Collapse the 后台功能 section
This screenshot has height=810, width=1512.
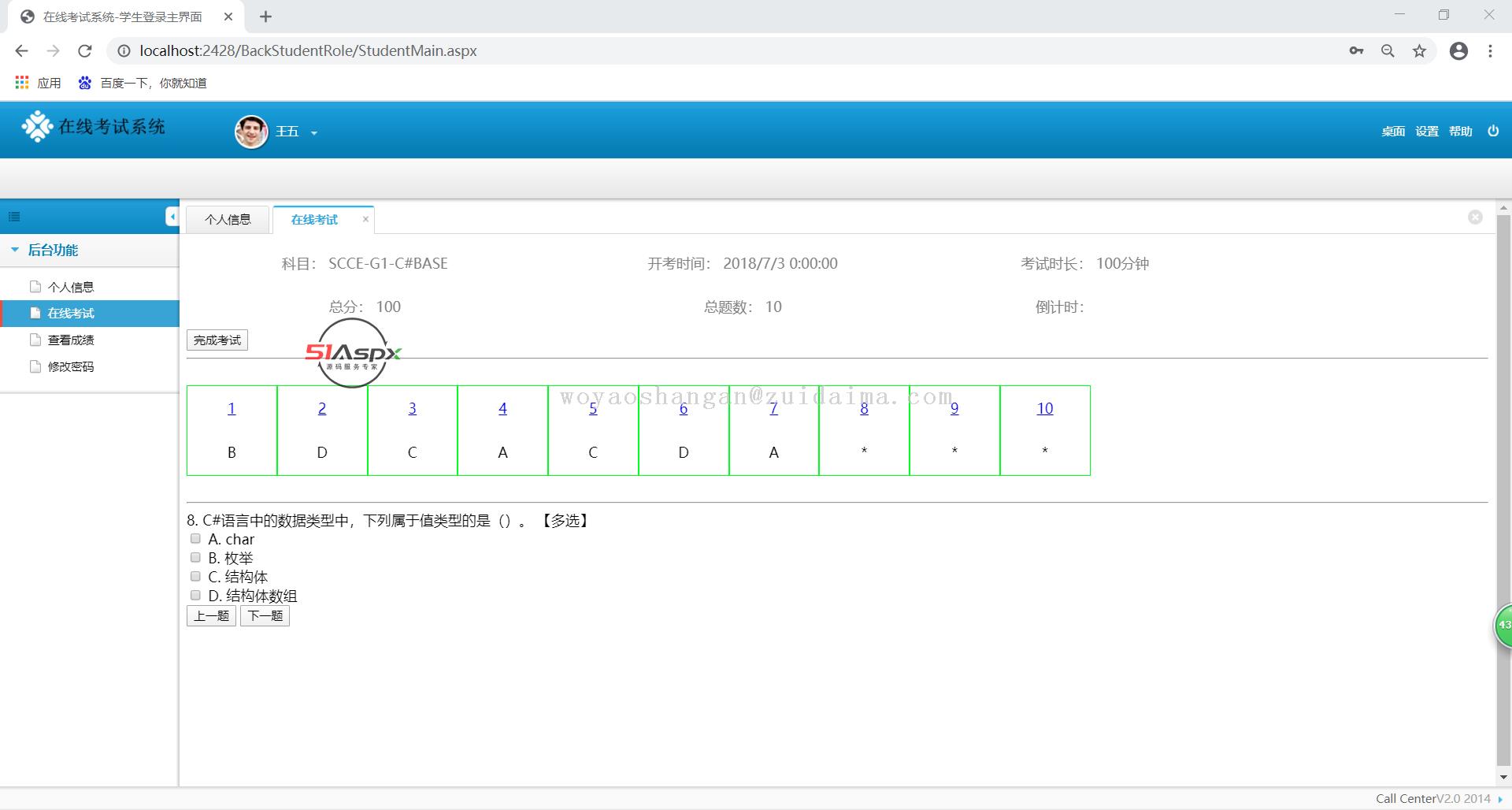pos(14,250)
